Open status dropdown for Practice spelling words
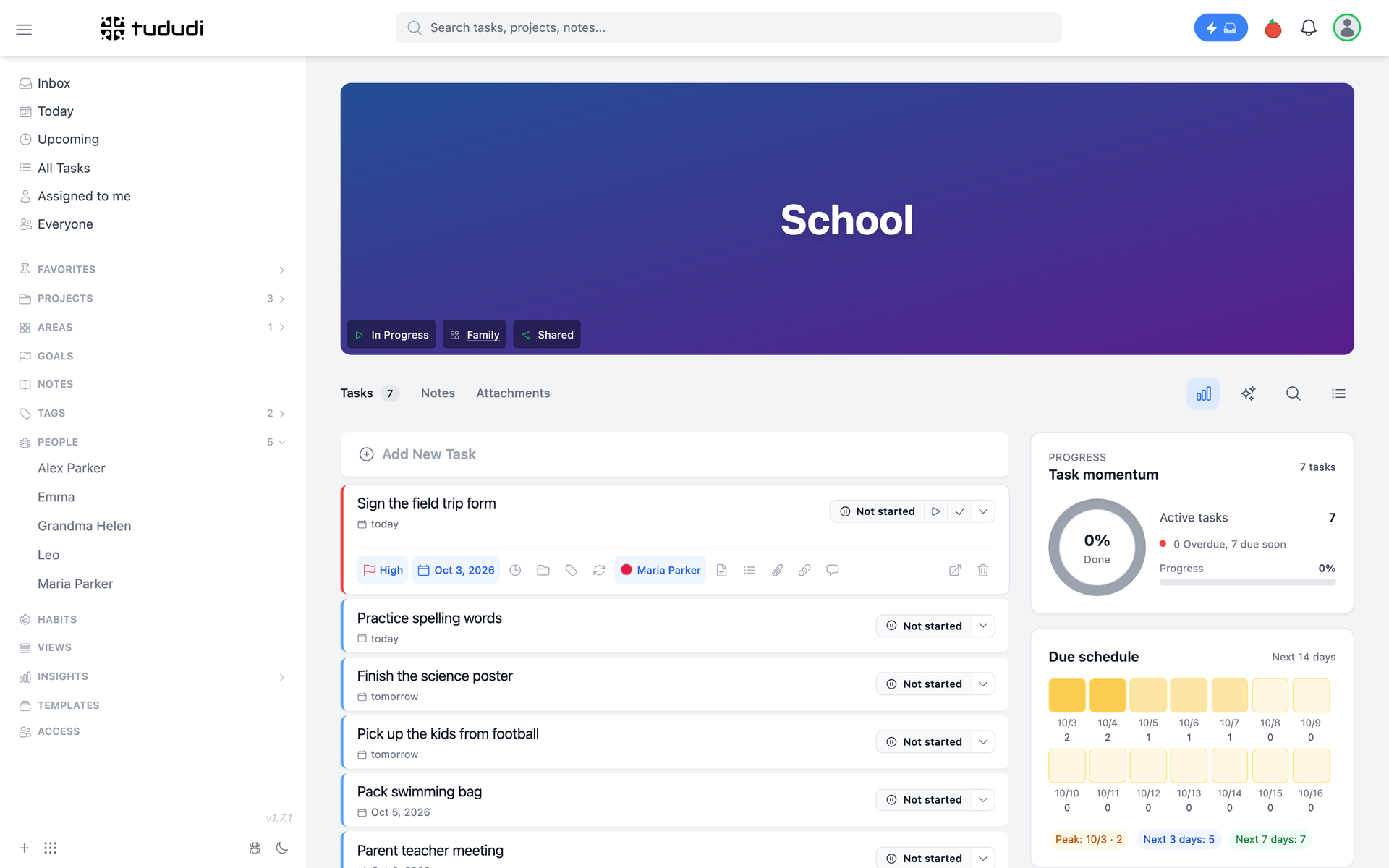This screenshot has width=1389, height=868. 983,626
